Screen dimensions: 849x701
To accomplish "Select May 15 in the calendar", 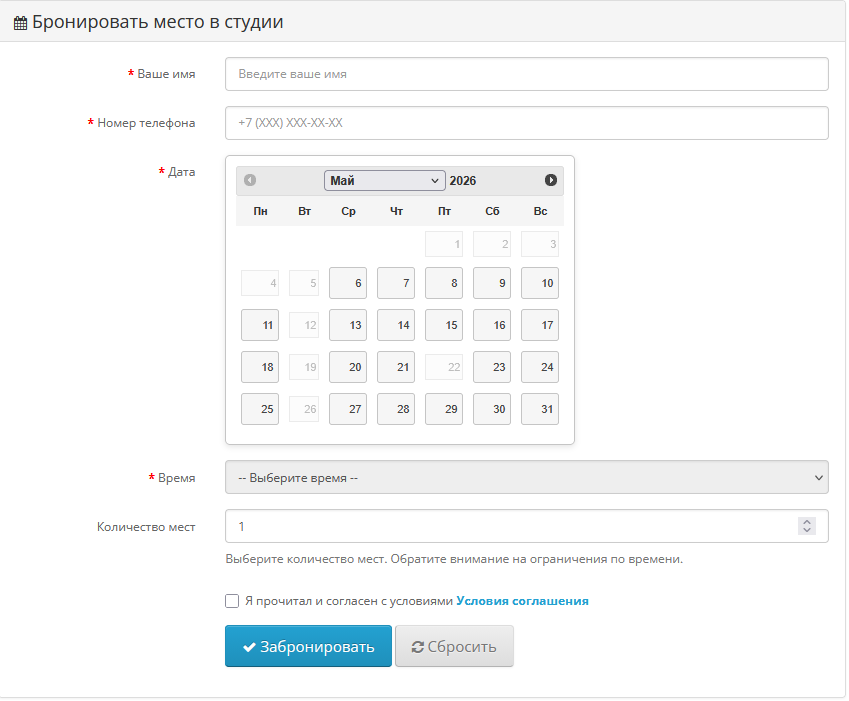I will 444,325.
